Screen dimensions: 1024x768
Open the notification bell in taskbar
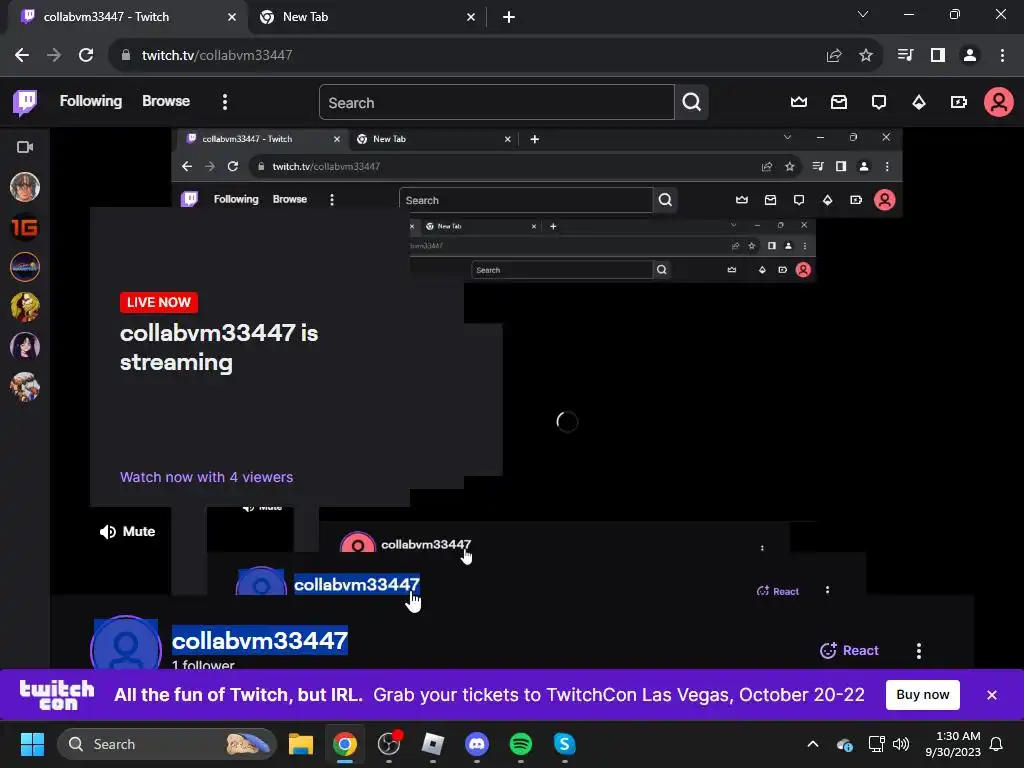tap(997, 744)
